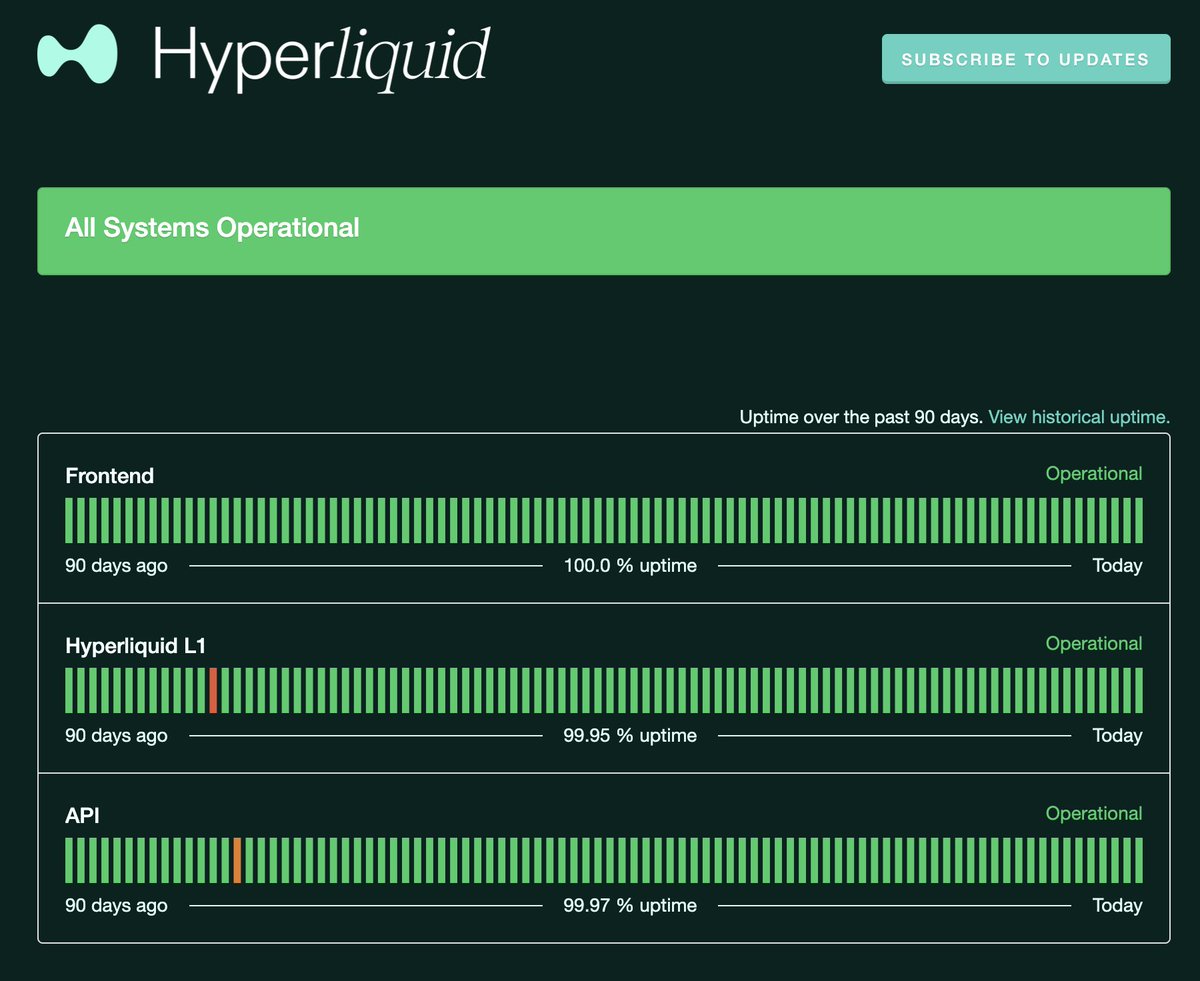Click Frontend's Operational status label
The image size is (1200, 981).
[1094, 474]
